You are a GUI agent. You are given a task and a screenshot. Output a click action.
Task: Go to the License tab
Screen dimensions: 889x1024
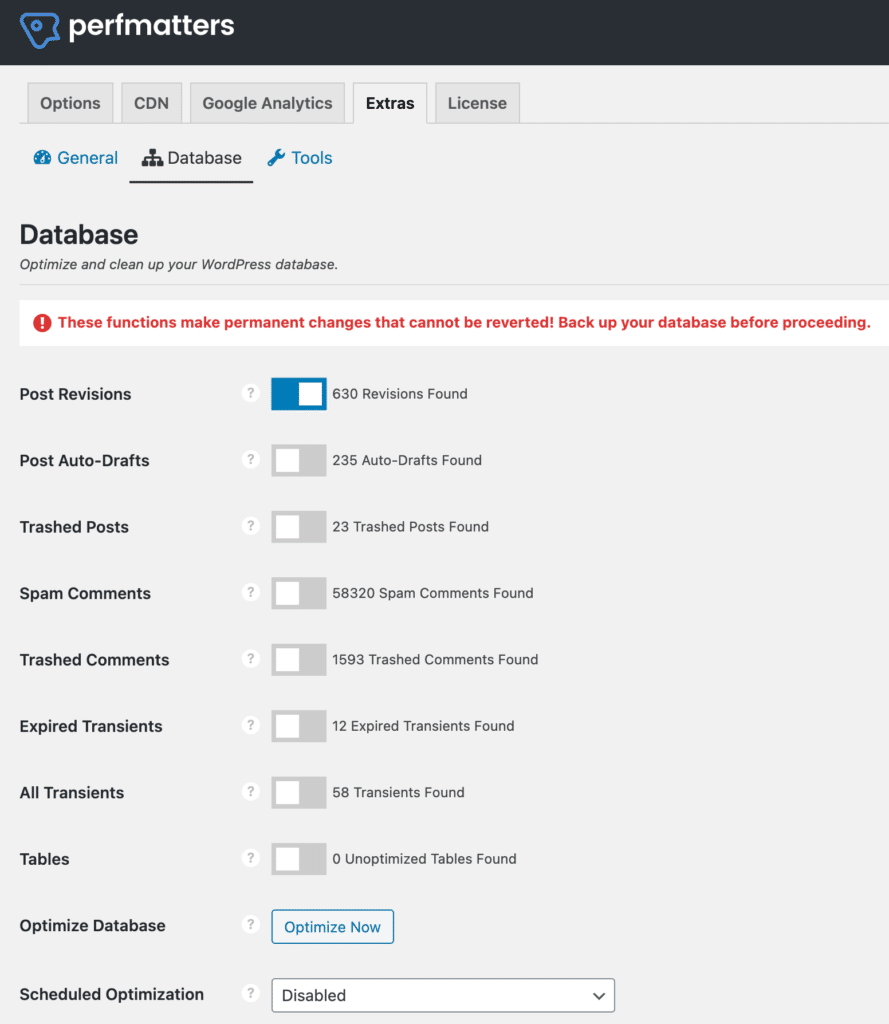pyautogui.click(x=477, y=102)
